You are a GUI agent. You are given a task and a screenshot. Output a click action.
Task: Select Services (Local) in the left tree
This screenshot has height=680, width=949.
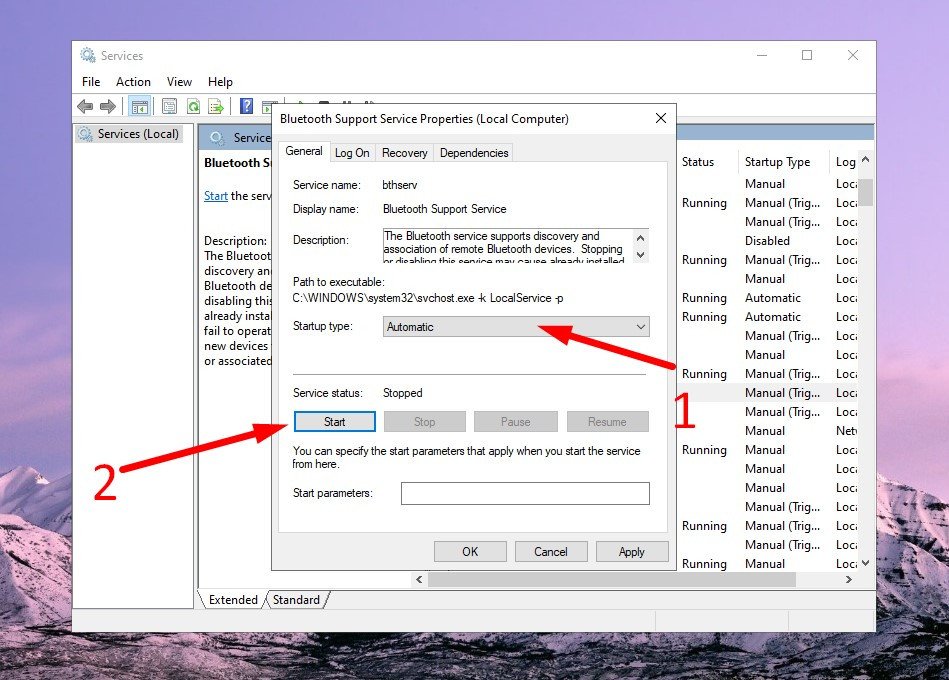point(137,134)
